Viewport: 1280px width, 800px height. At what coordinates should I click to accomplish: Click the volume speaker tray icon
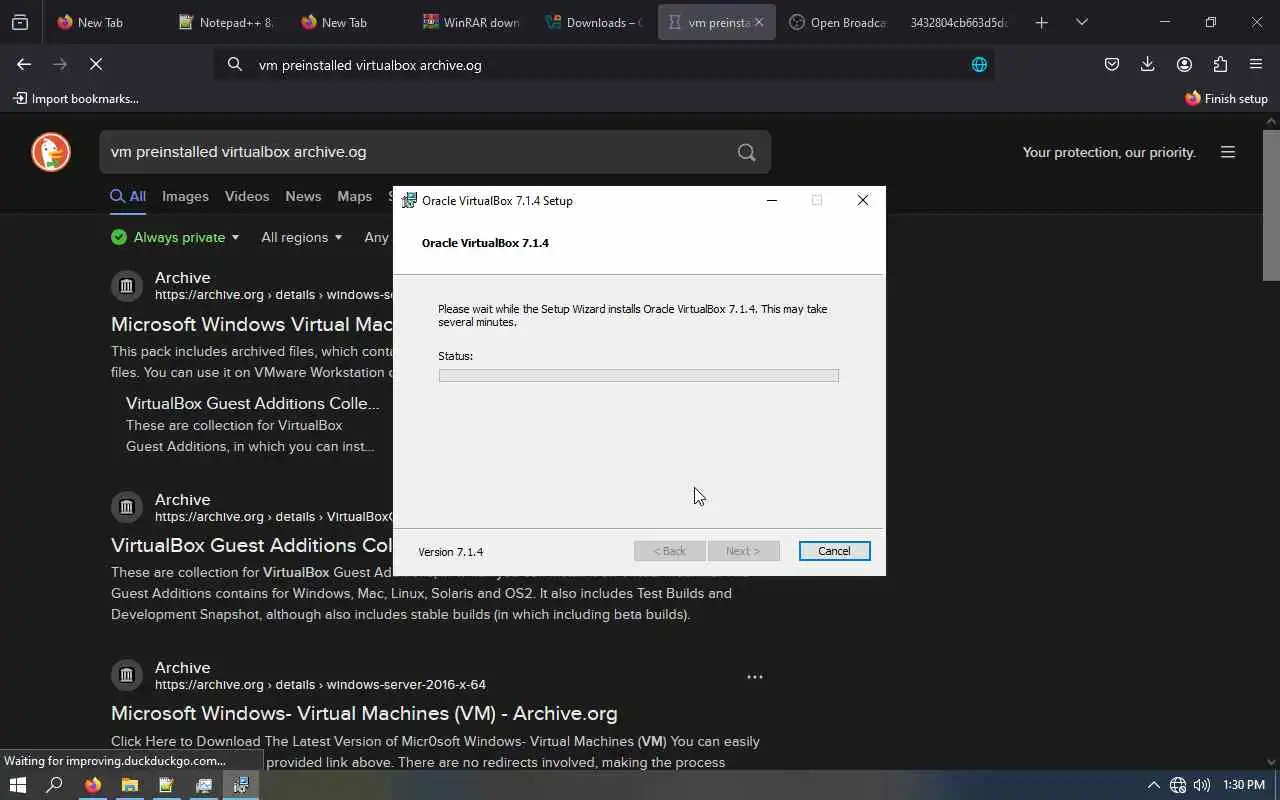1202,785
